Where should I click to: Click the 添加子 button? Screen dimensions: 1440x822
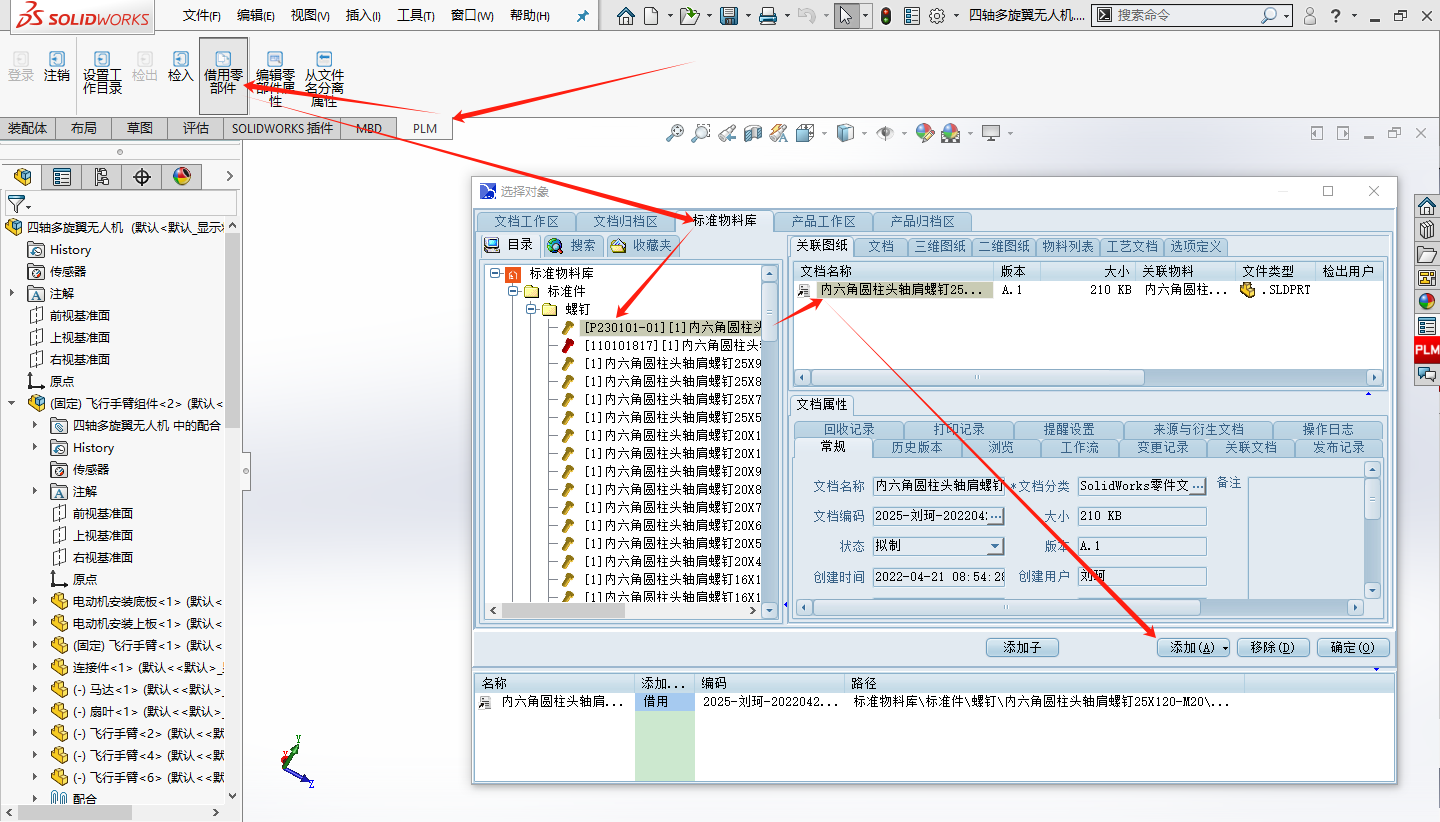(1022, 648)
